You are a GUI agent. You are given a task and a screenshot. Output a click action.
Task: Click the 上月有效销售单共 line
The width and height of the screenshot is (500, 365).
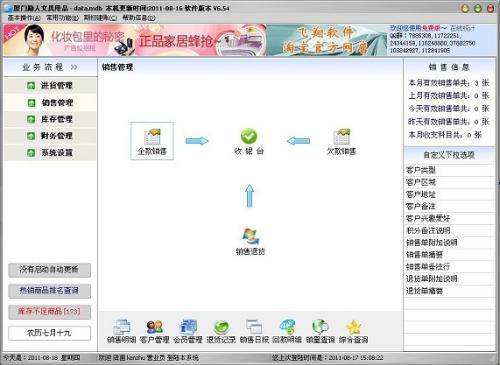point(449,96)
